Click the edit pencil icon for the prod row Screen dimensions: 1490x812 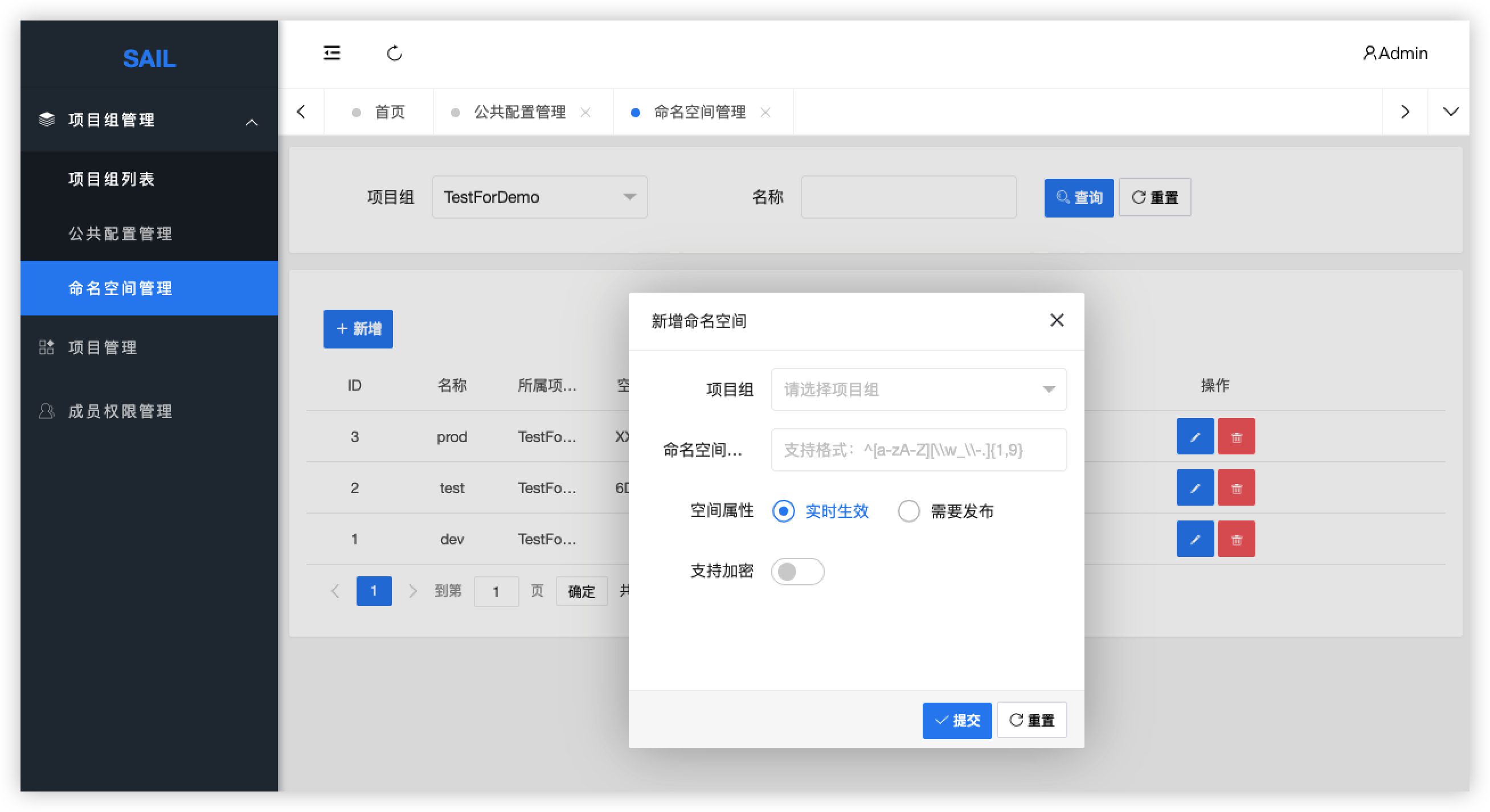tap(1194, 437)
